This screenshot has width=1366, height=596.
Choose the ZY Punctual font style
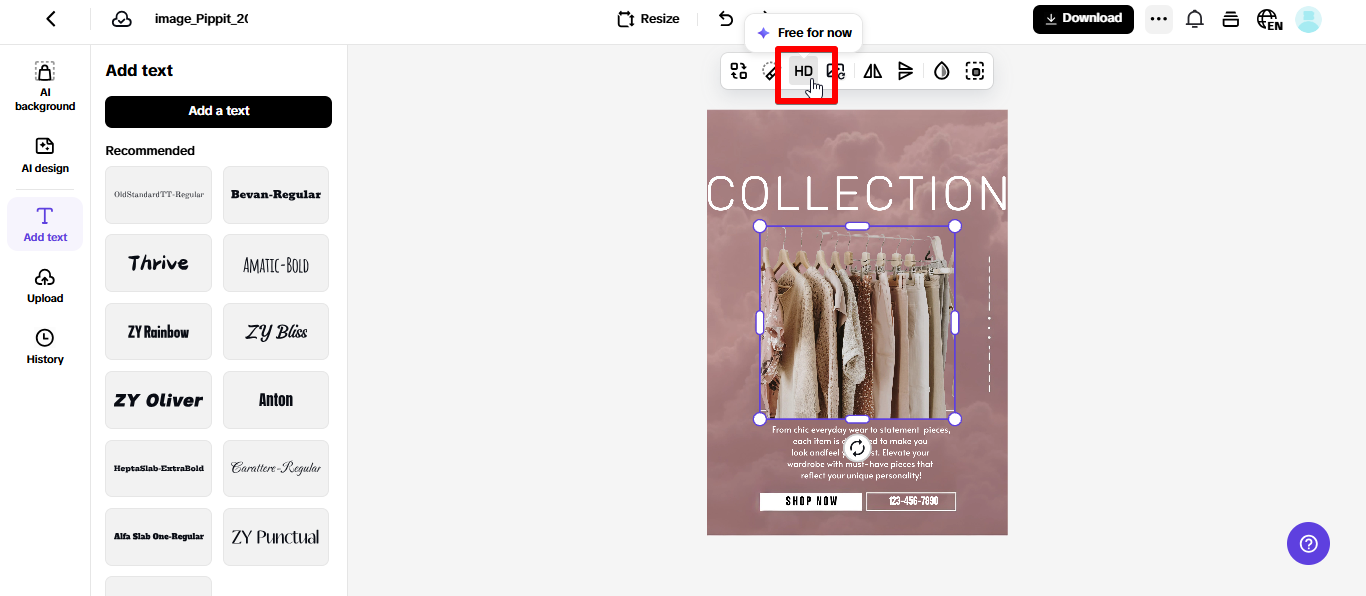(276, 537)
